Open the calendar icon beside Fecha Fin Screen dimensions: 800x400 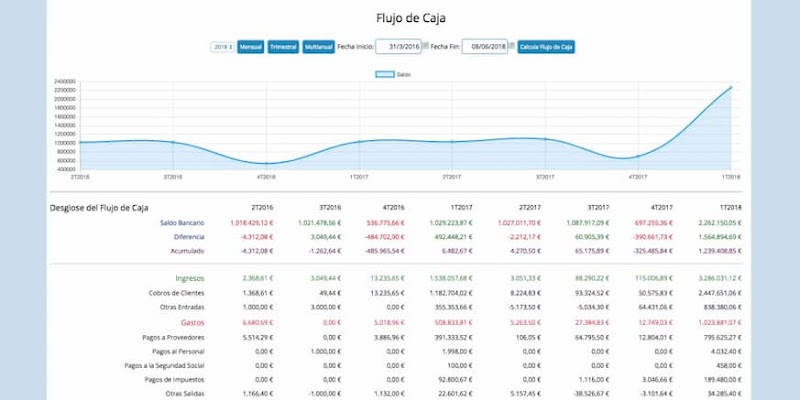(x=511, y=46)
